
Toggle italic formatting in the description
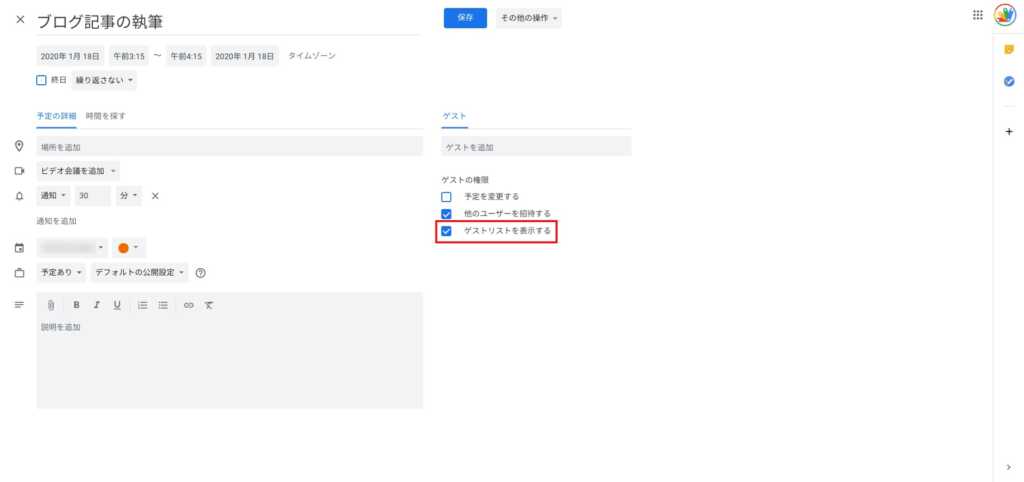97,305
